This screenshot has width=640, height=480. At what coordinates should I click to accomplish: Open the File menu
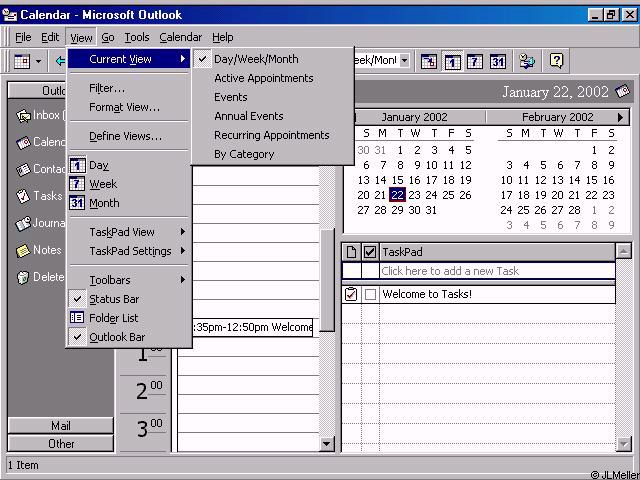click(23, 37)
